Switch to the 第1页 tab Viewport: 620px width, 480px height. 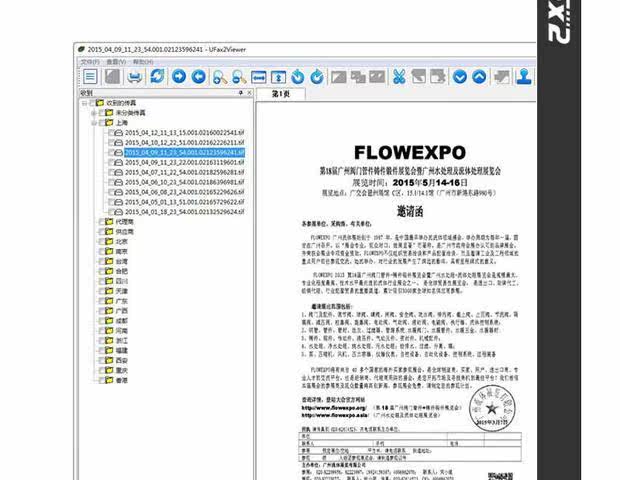[281, 94]
